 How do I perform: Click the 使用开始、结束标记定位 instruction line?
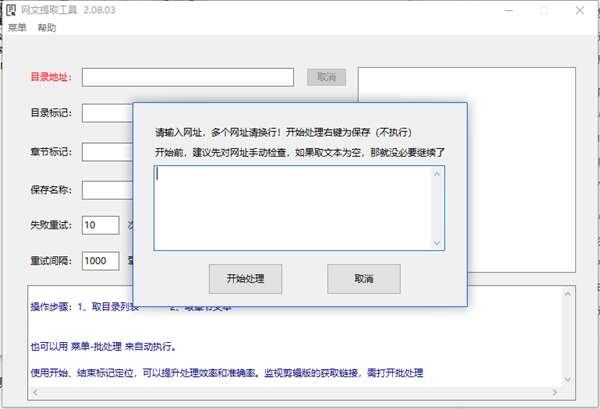pos(227,373)
